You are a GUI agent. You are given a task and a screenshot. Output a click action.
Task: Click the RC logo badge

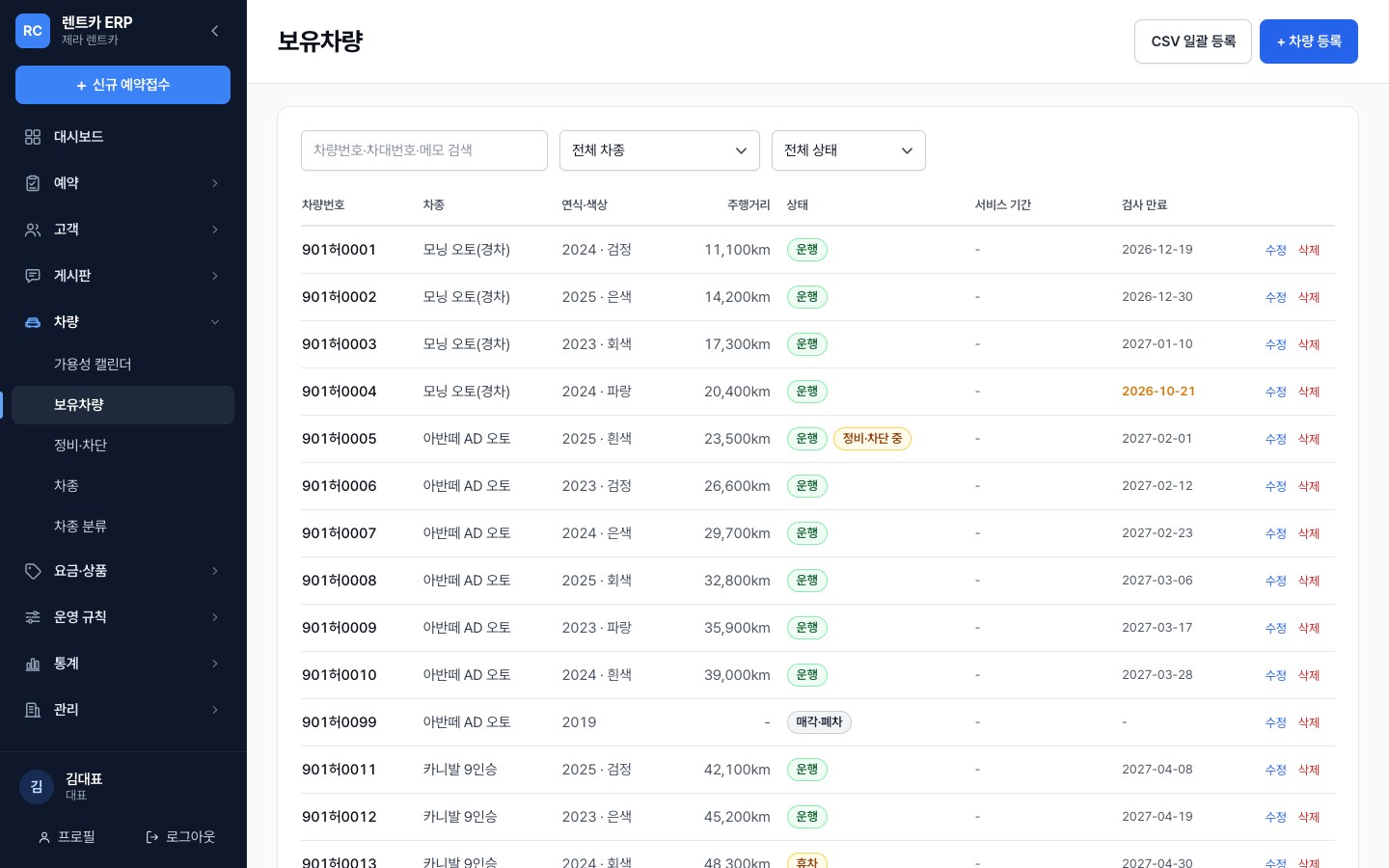tap(33, 31)
